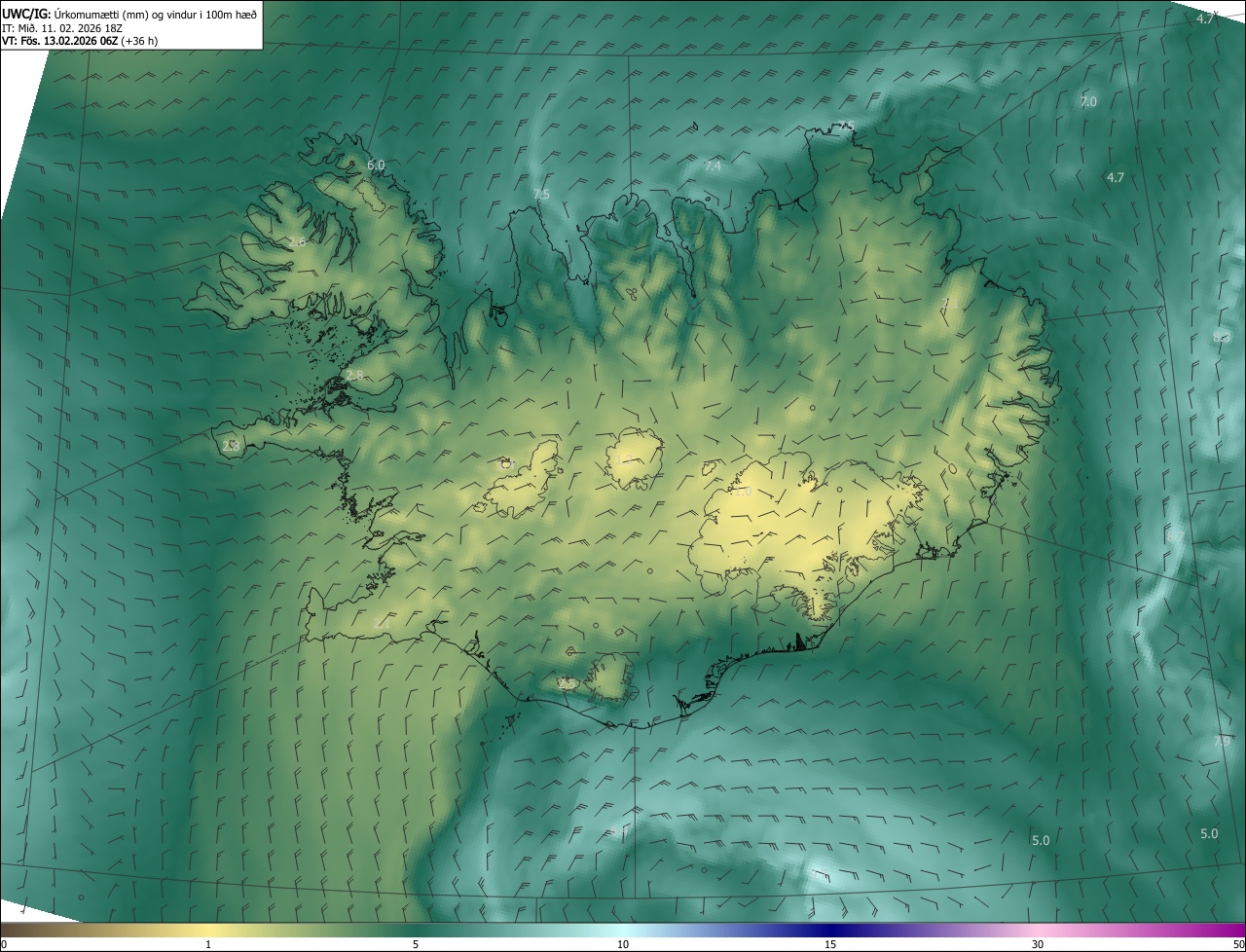Click the 2.6 value label on the map
1246x952 pixels.
click(x=298, y=241)
